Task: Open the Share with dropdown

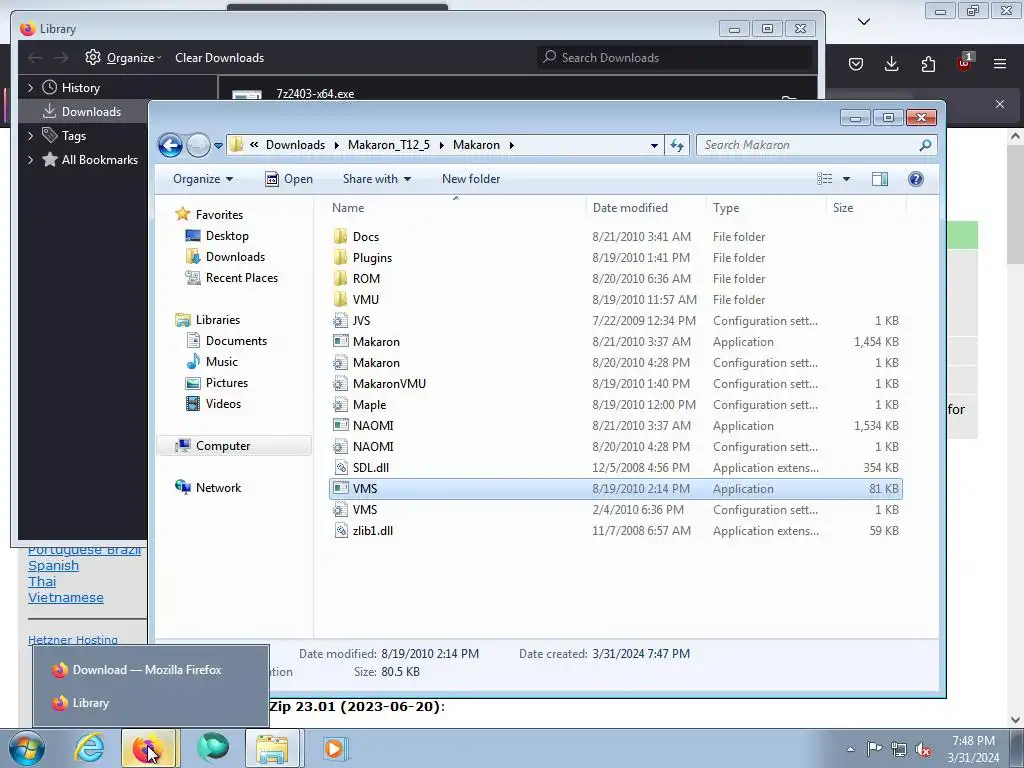Action: tap(377, 179)
